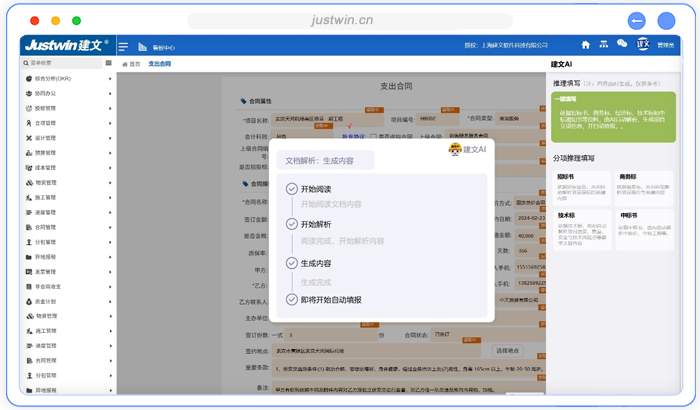This screenshot has width=700, height=410.
Task: Expand 综合分析(OKR) in the sidebar
Action: 66,78
